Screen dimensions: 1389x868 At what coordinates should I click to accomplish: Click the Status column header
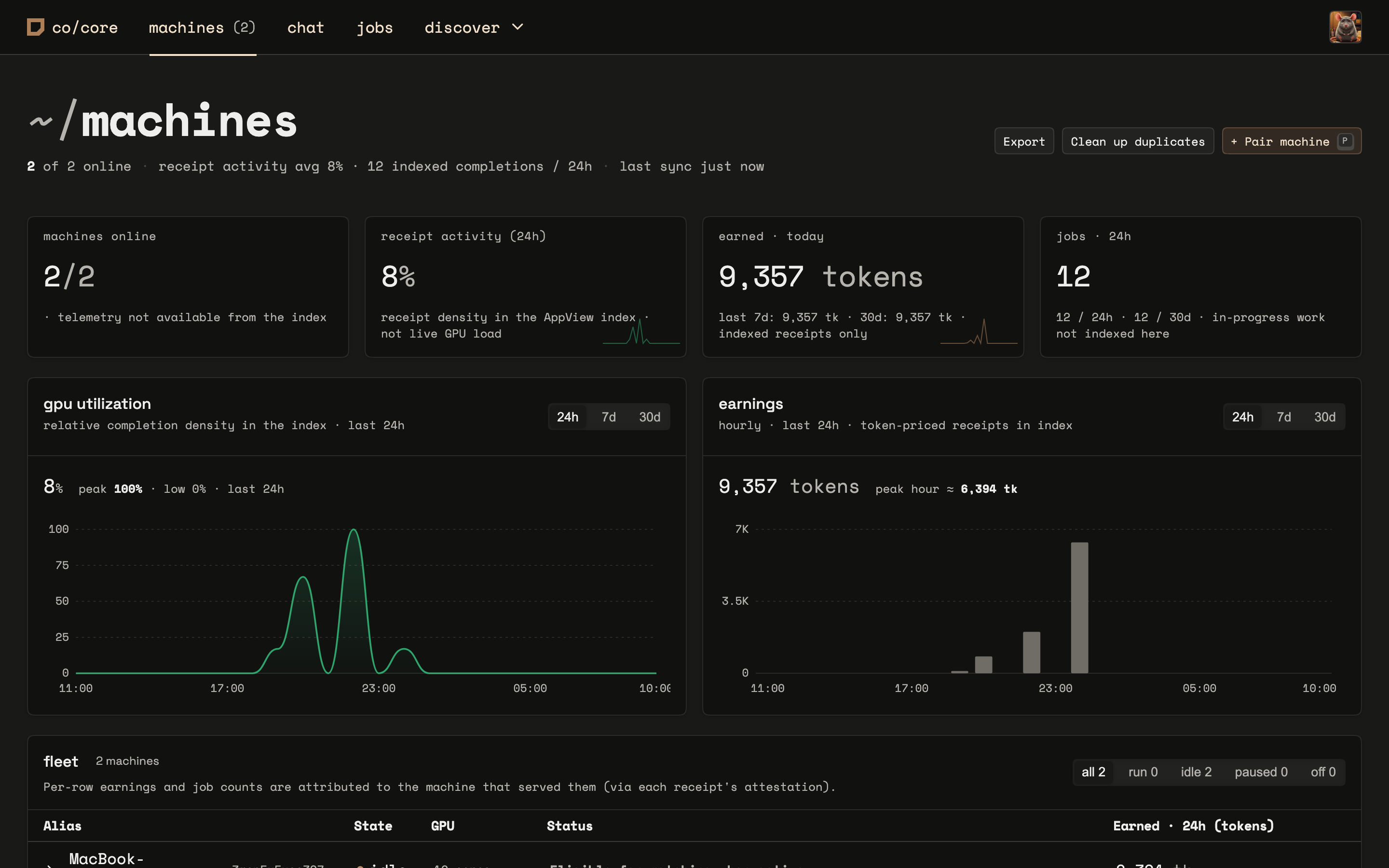[x=570, y=826]
